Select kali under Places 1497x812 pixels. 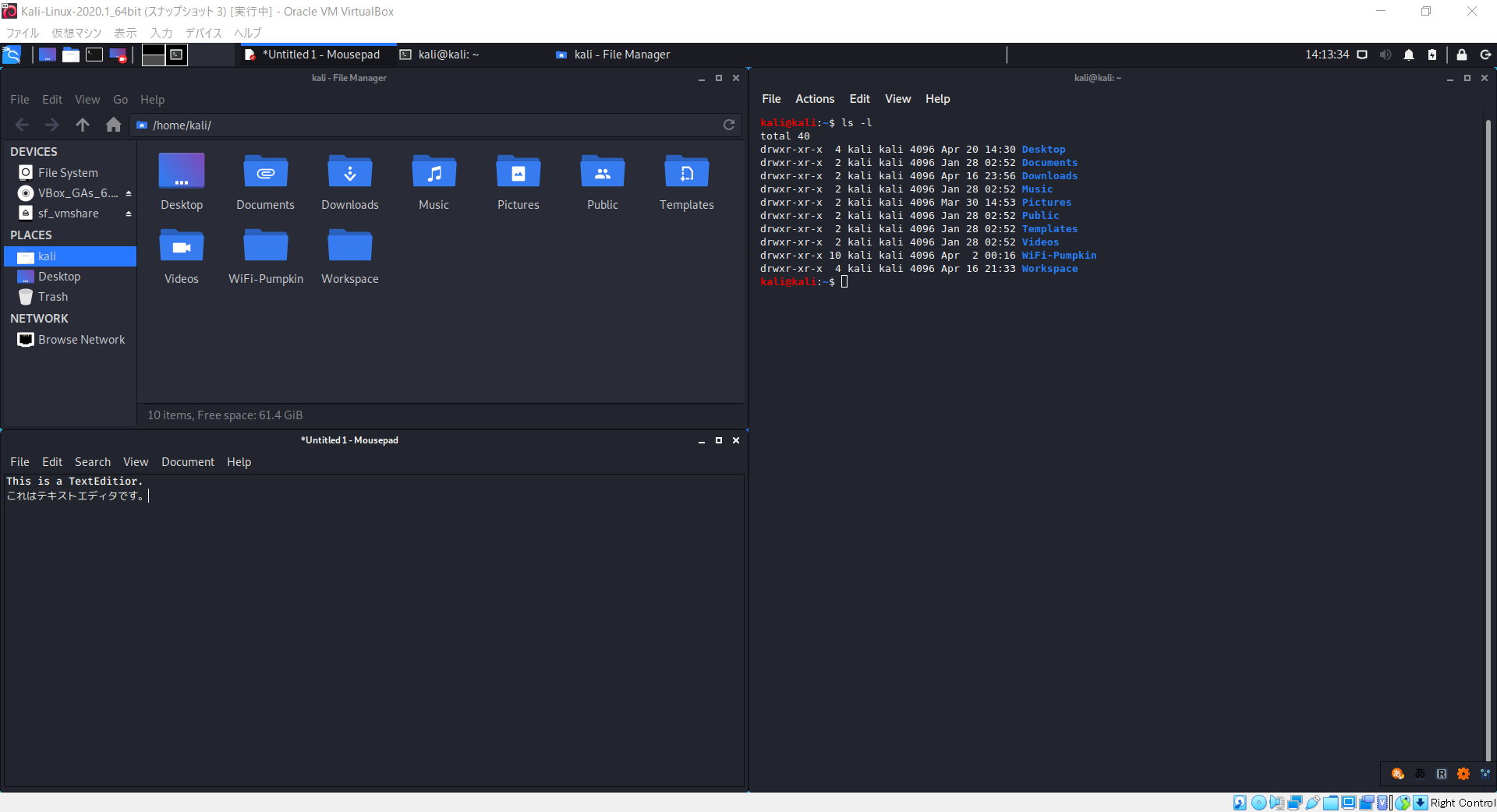[x=70, y=256]
